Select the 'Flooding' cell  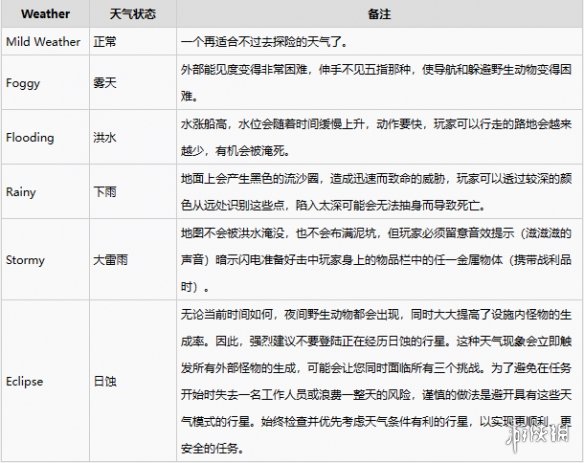coord(45,137)
